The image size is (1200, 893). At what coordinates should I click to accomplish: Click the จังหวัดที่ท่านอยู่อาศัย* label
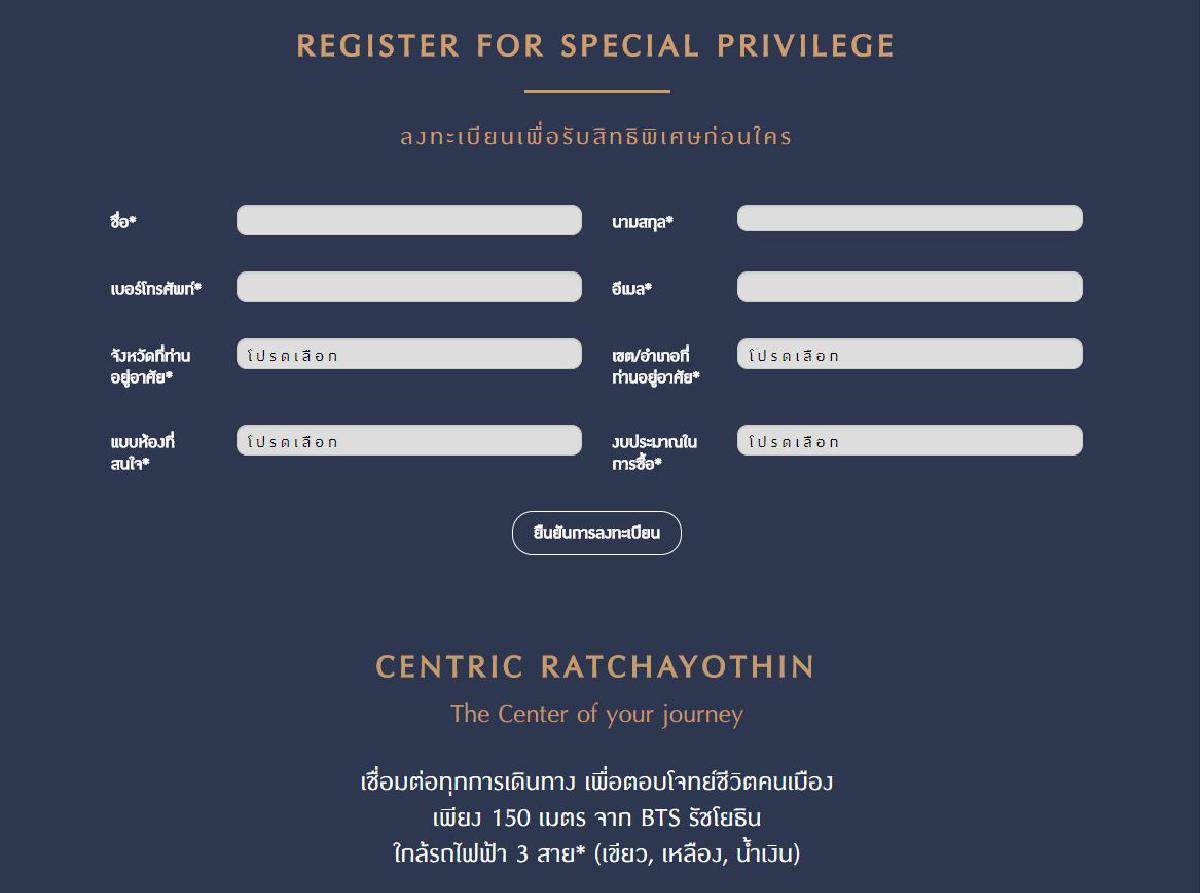pyautogui.click(x=150, y=366)
